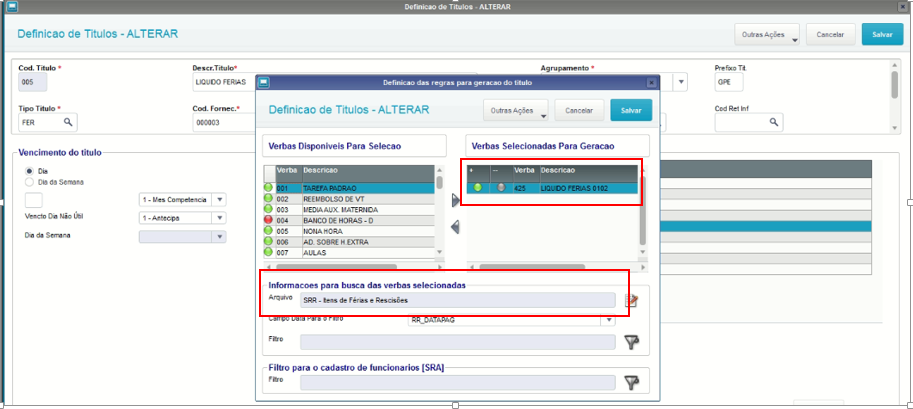Viewport: 913px width, 409px height.
Task: Open Outras Ações menu in rules dialog
Action: pyautogui.click(x=516, y=110)
